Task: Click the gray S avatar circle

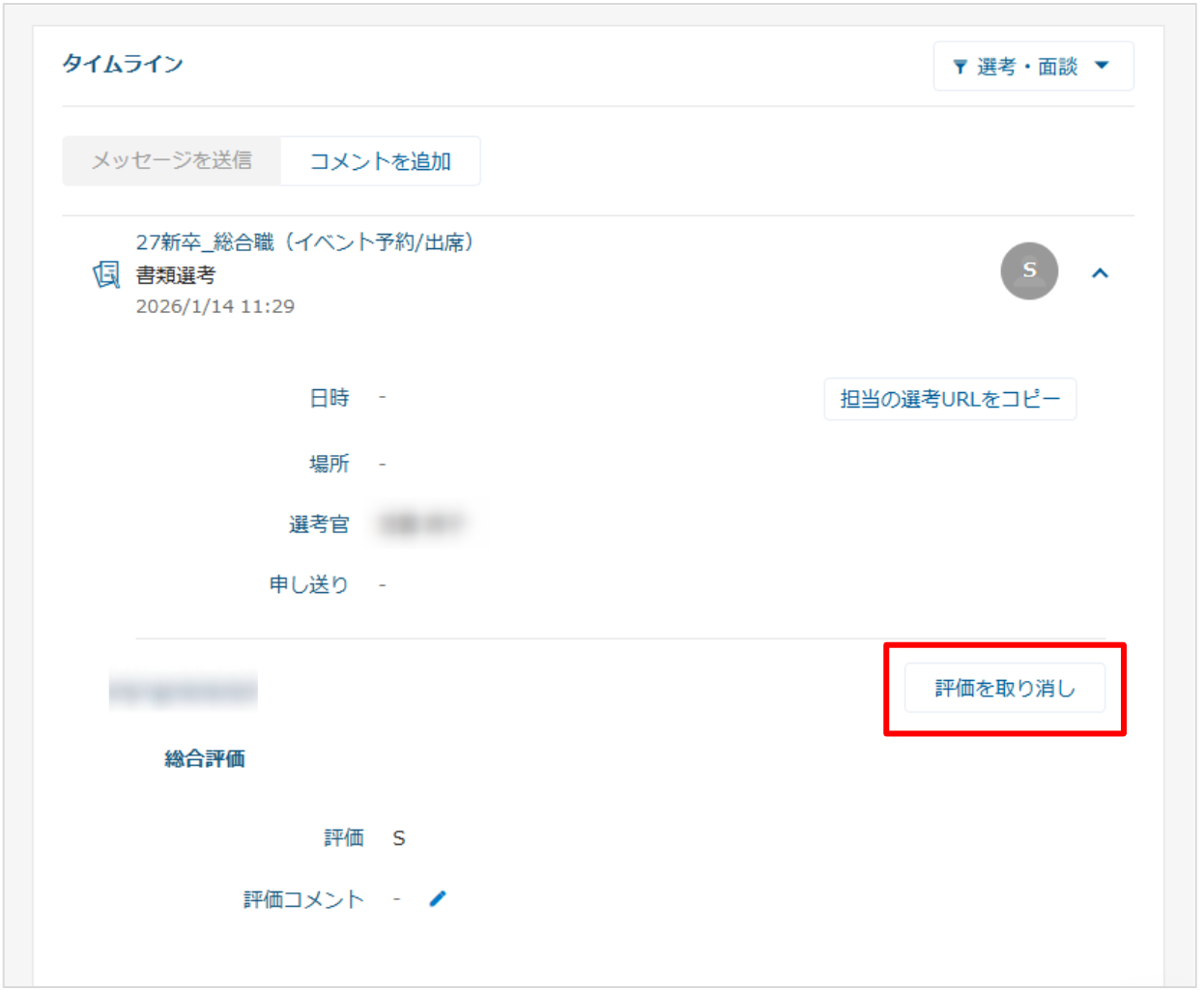Action: (1029, 271)
